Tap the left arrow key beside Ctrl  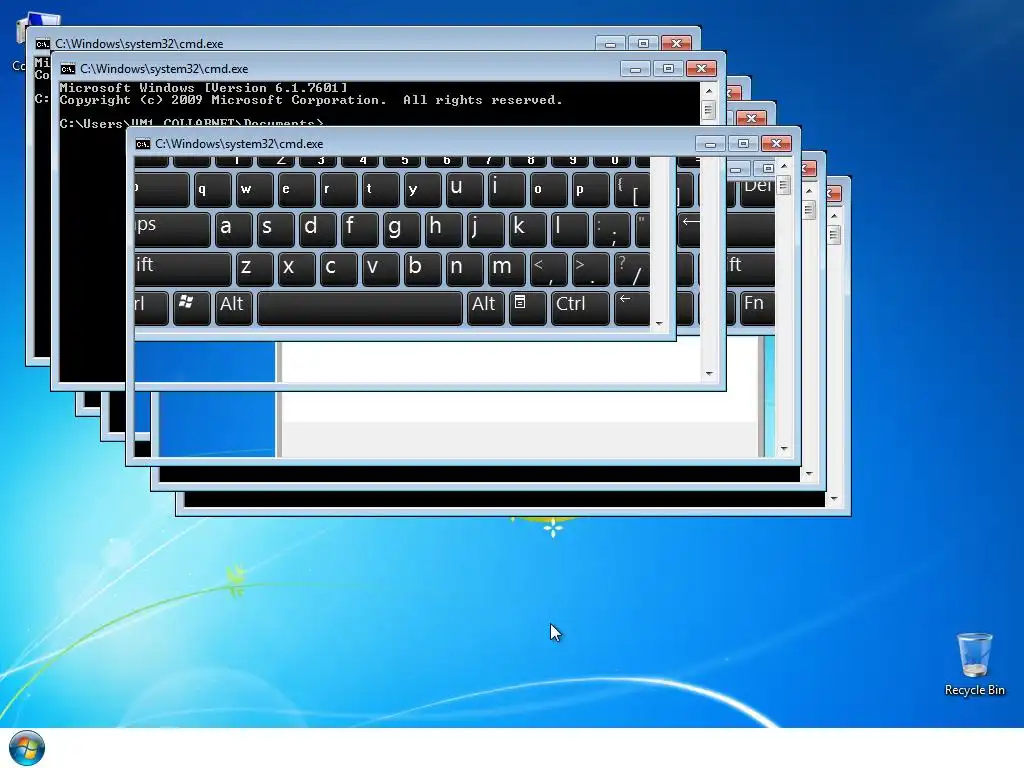632,308
